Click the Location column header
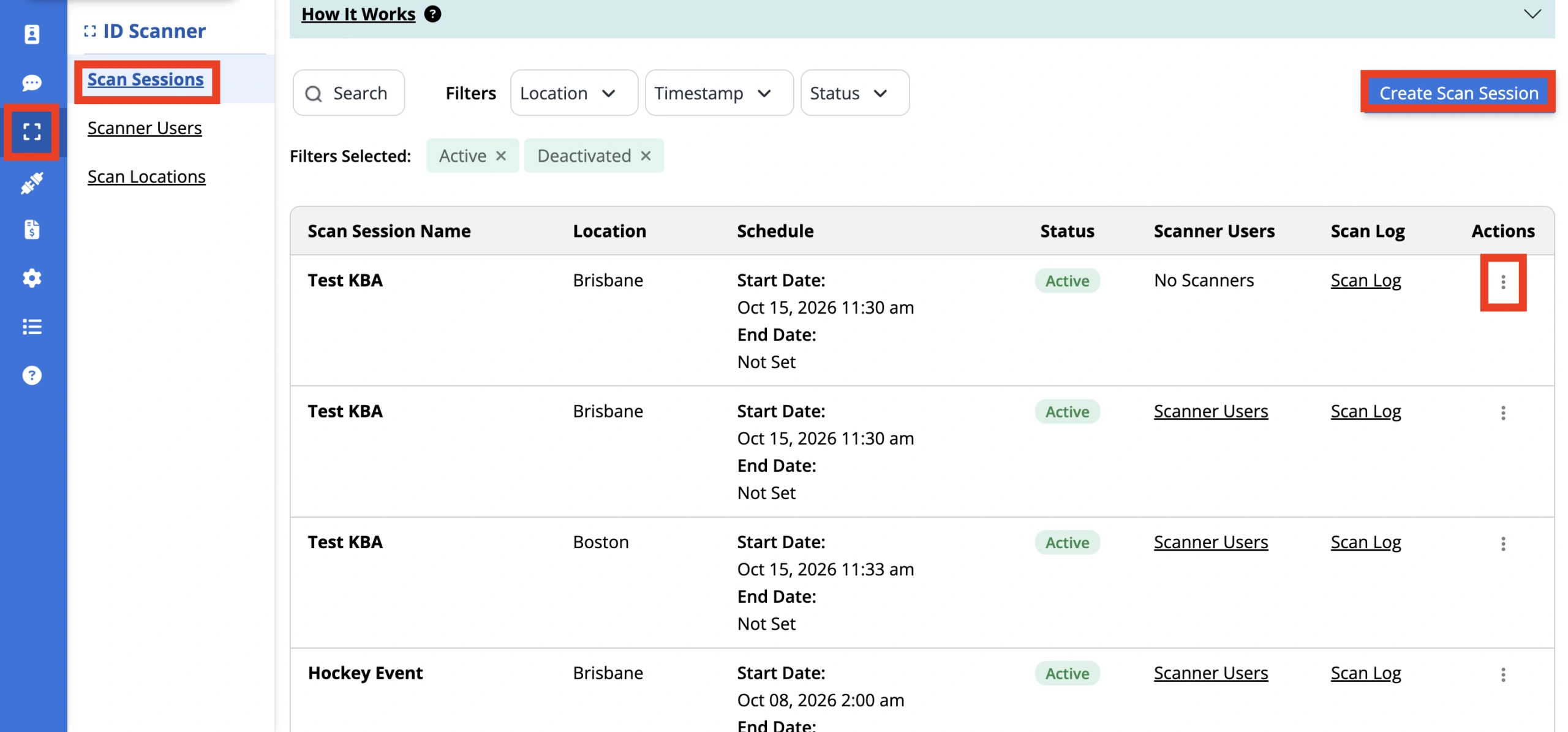The image size is (1568, 732). [x=609, y=231]
